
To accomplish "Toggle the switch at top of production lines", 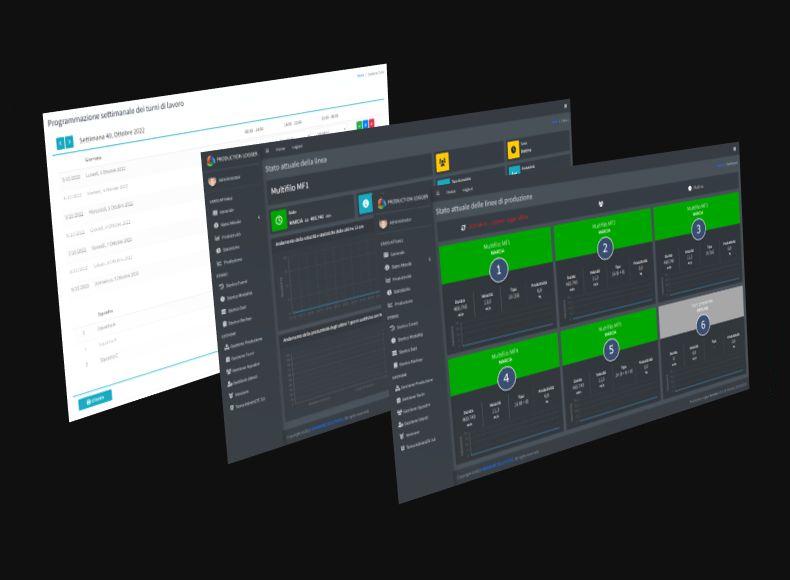I will tap(689, 188).
